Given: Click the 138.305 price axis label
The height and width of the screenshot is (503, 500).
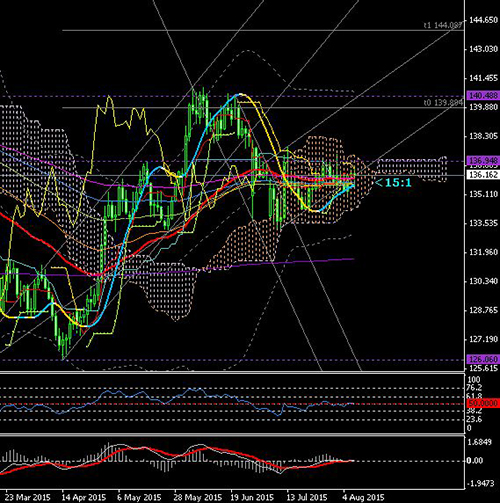Looking at the screenshot, I should (483, 136).
